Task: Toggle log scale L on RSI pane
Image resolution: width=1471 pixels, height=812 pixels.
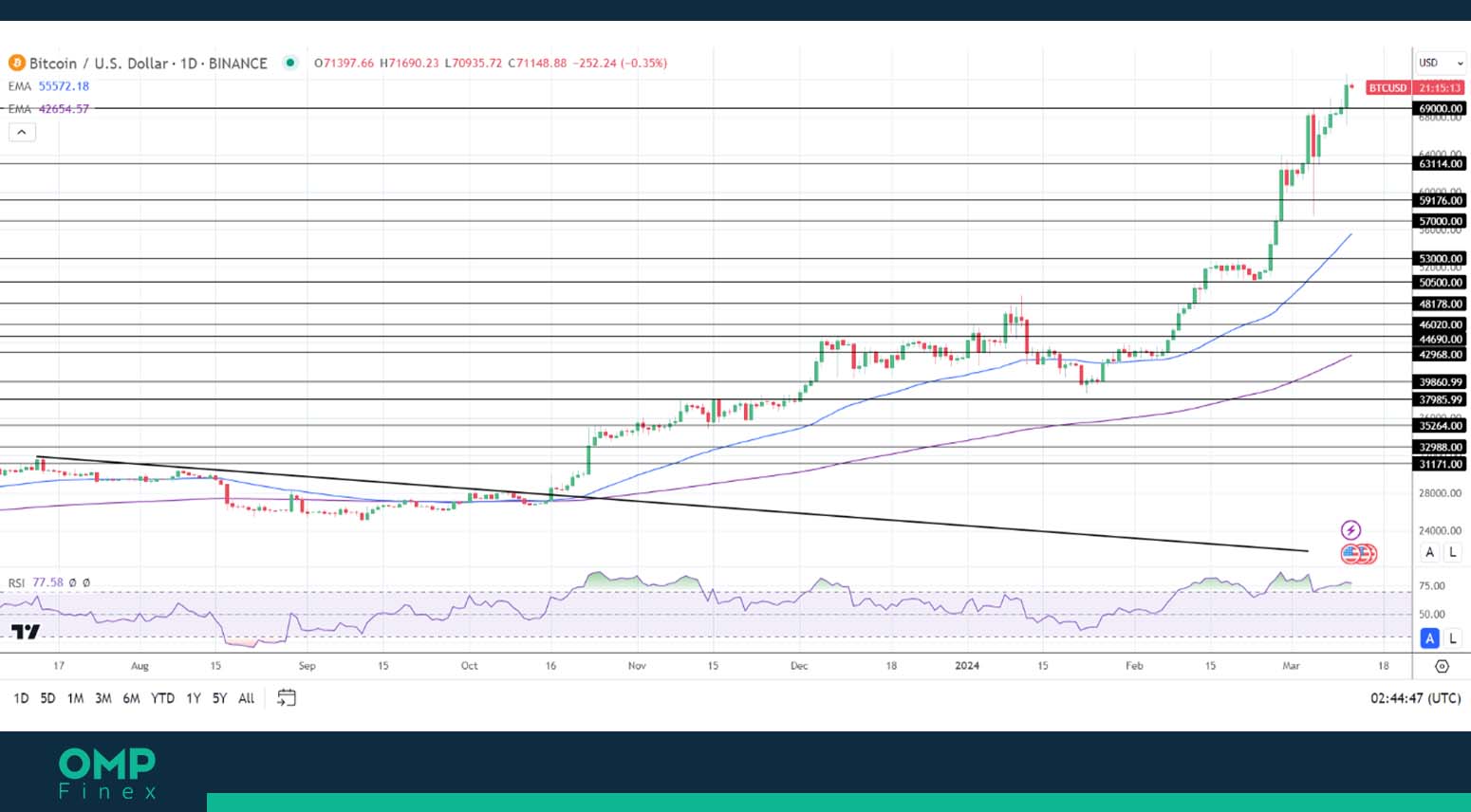Action: click(1452, 638)
